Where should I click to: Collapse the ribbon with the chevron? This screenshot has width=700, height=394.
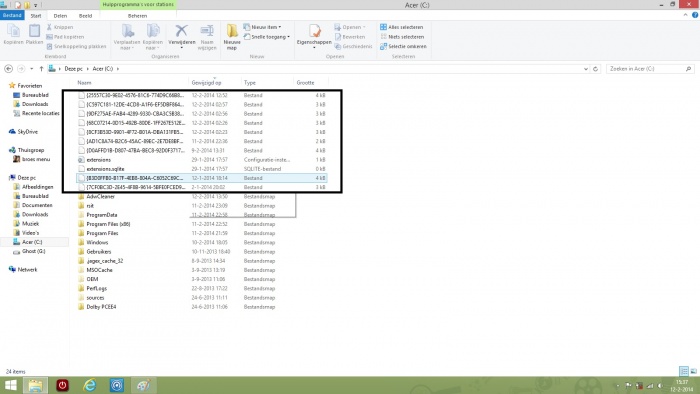tap(685, 15)
